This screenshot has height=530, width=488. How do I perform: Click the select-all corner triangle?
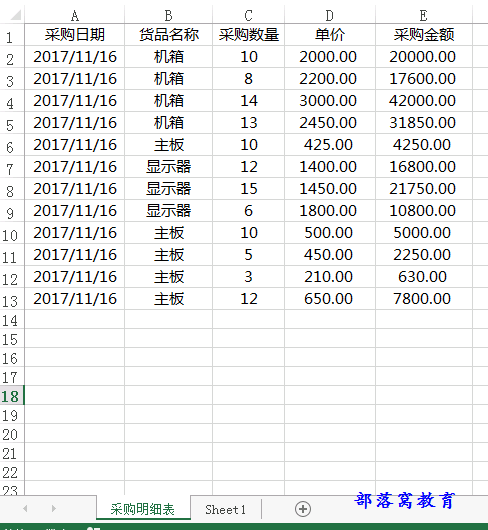(x=15, y=15)
